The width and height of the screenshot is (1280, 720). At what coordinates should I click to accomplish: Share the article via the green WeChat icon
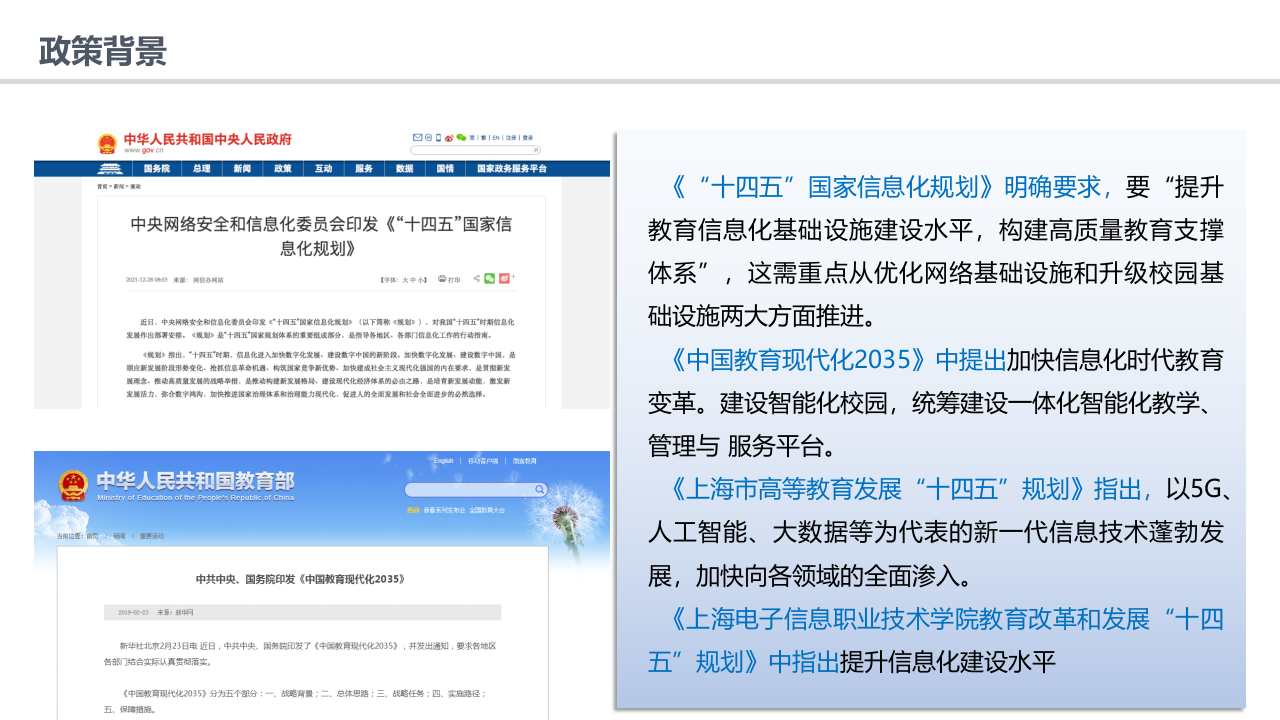(x=489, y=279)
